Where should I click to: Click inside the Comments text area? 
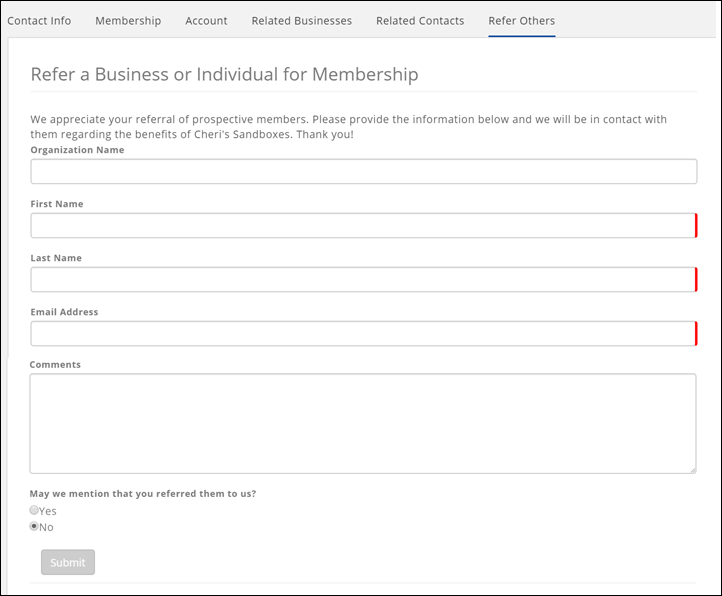363,423
